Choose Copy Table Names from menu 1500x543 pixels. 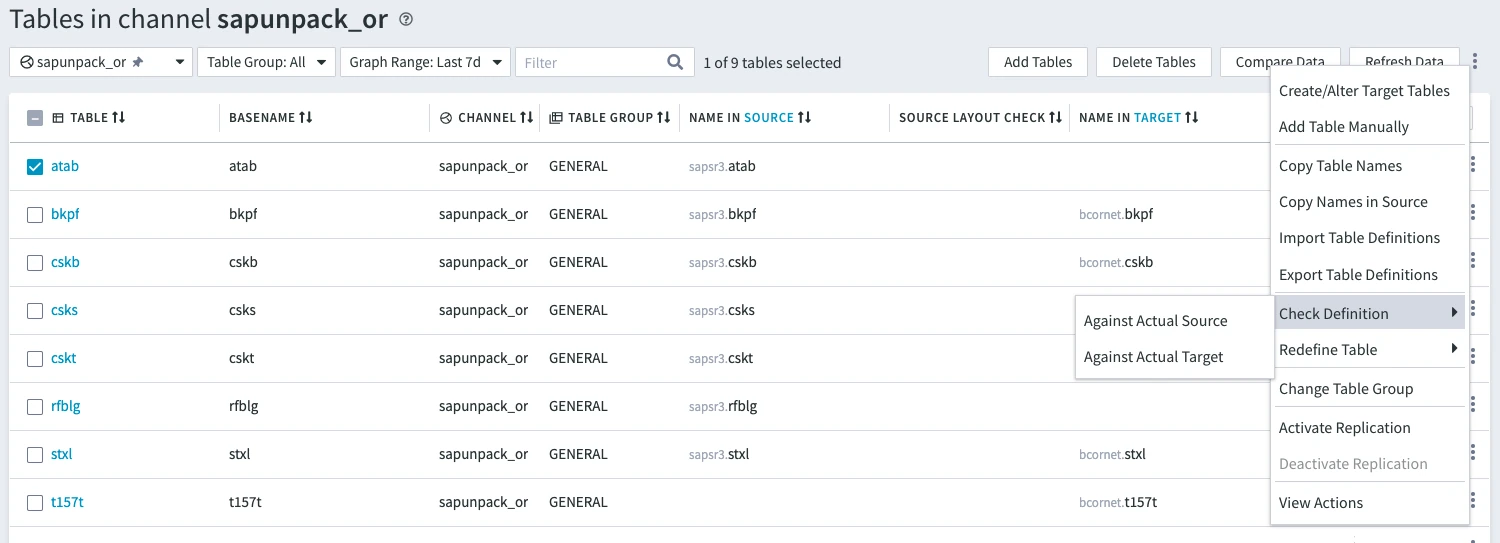(1340, 165)
